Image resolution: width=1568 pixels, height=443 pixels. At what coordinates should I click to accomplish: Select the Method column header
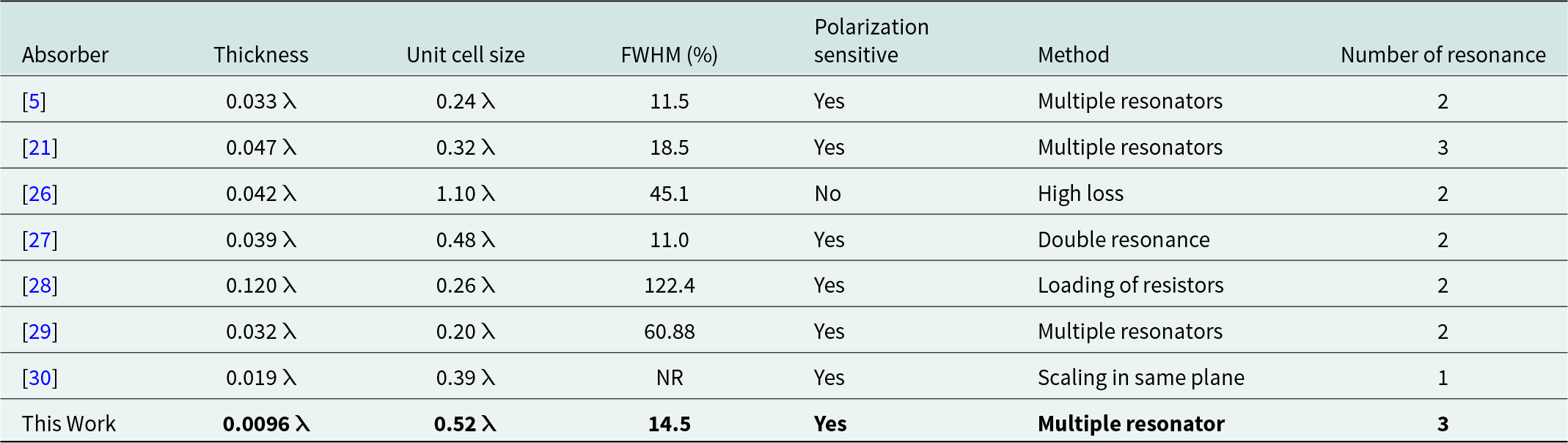[x=1073, y=55]
